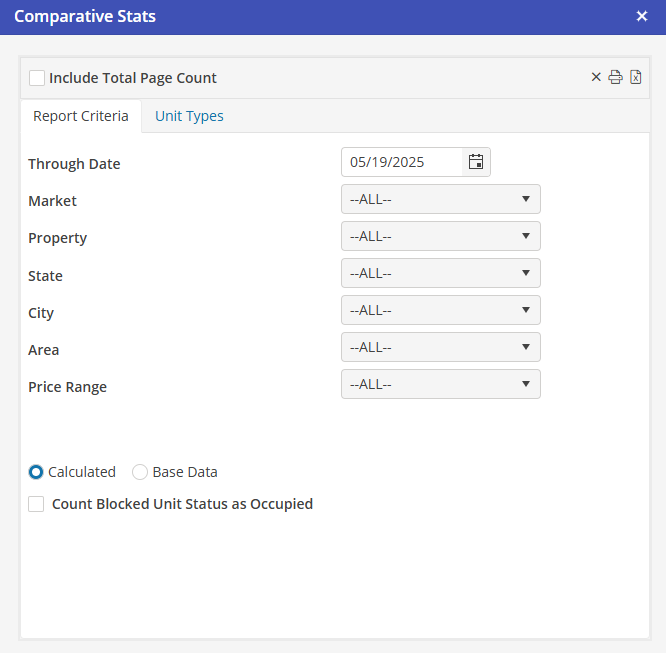Expand the Price Range dropdown
Viewport: 666px width, 653px height.
click(x=440, y=384)
